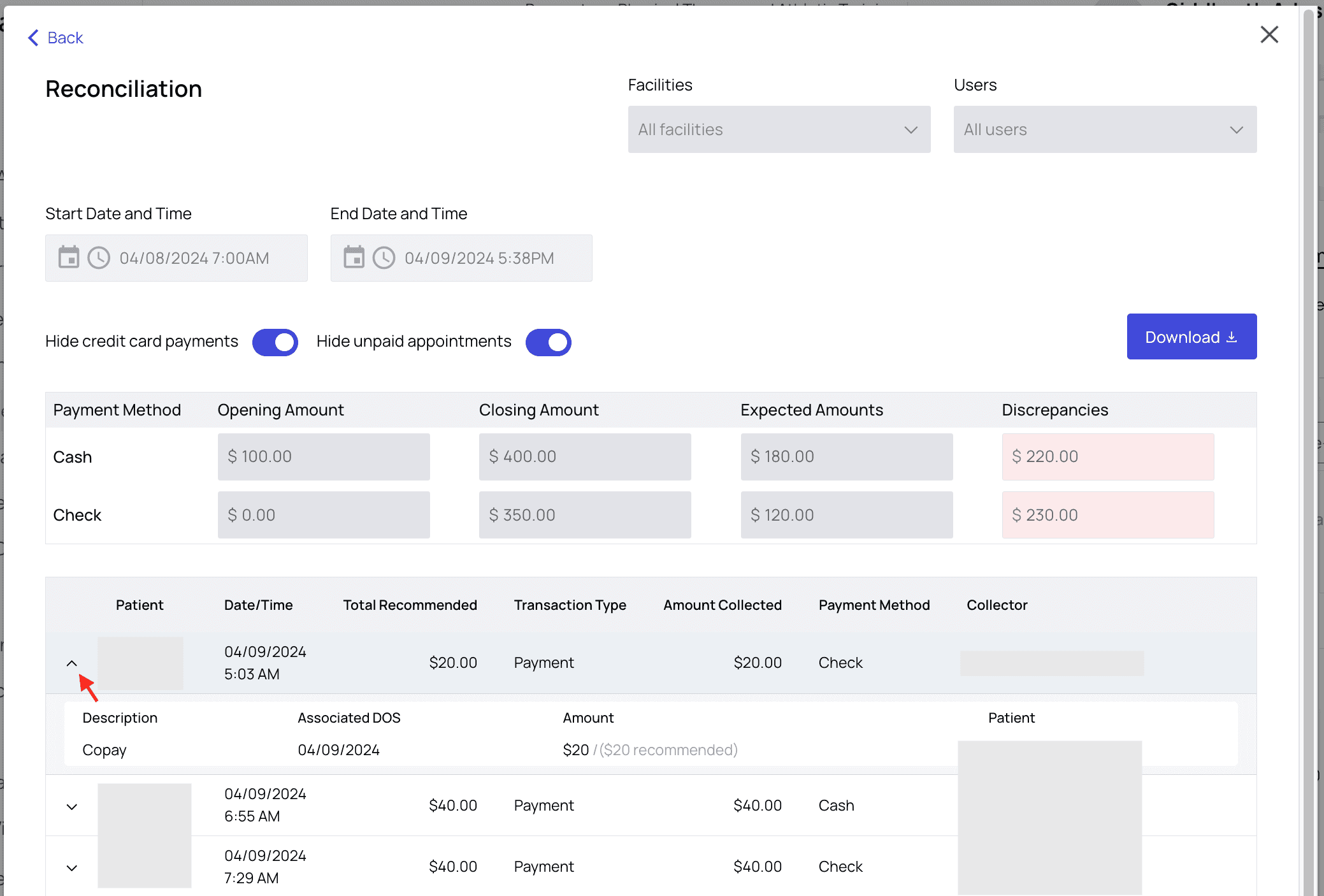Collapse the 5:03 AM payment row

72,663
